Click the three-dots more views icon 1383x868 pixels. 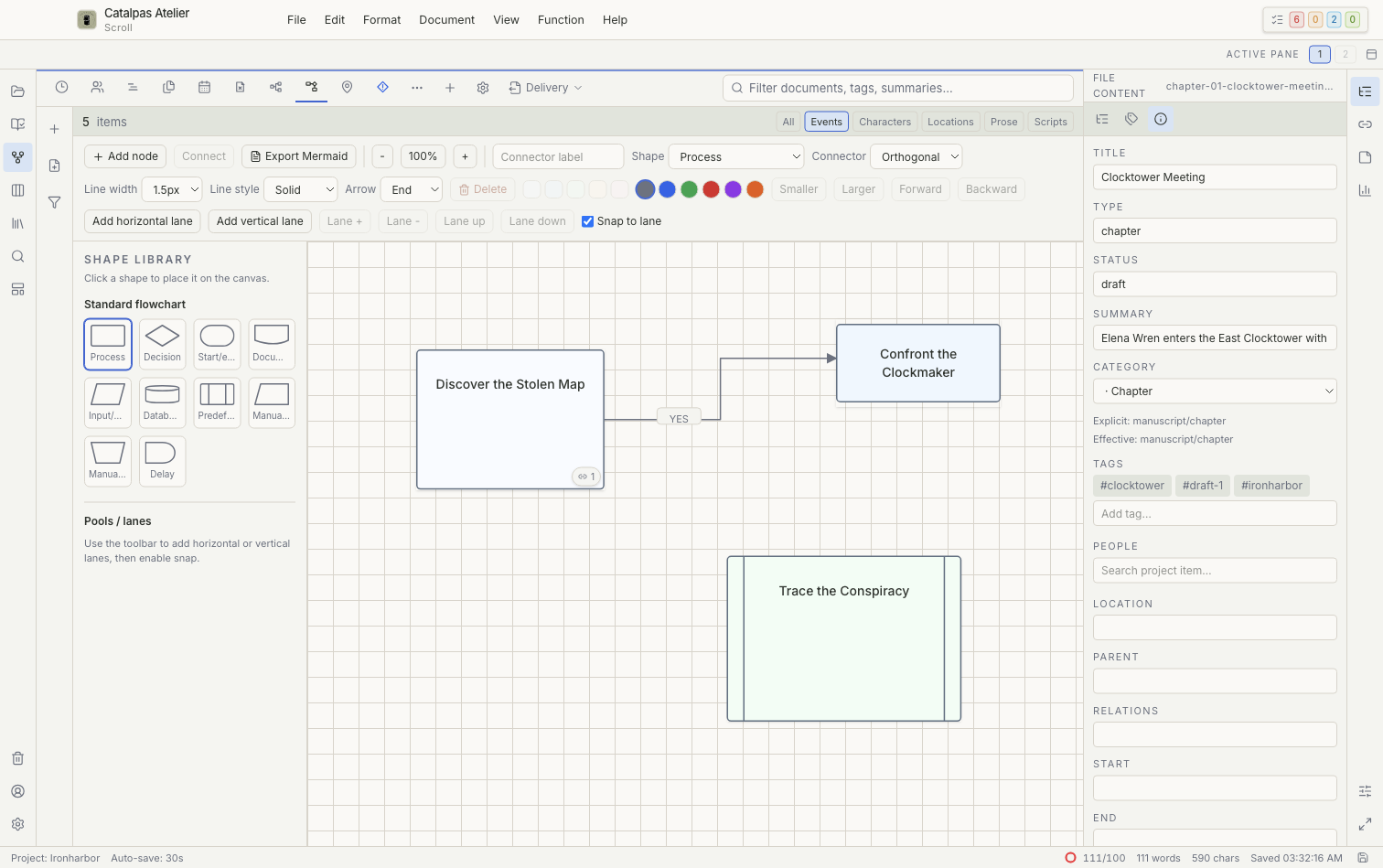tap(417, 88)
